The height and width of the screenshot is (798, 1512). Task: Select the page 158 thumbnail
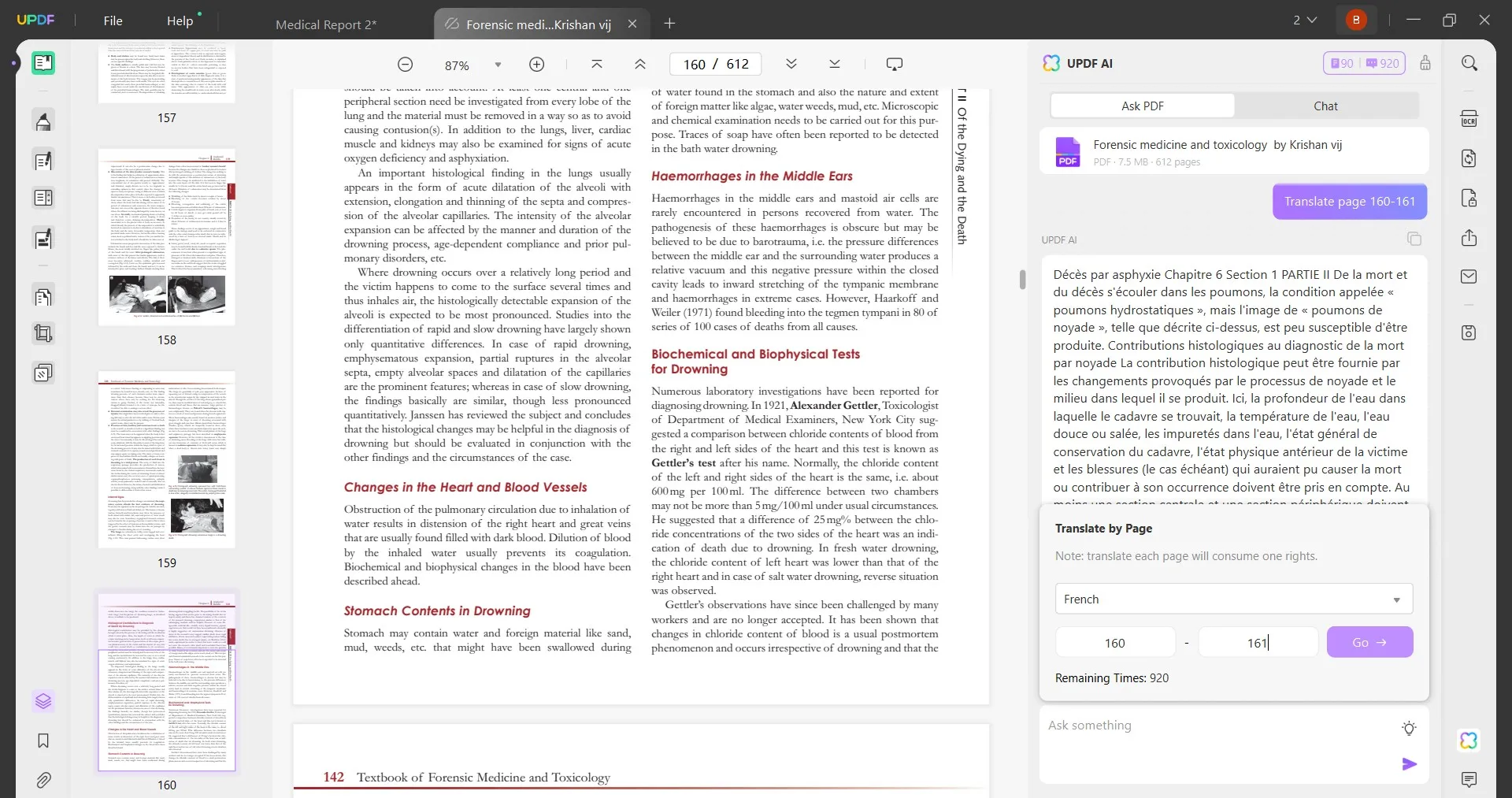(x=167, y=237)
